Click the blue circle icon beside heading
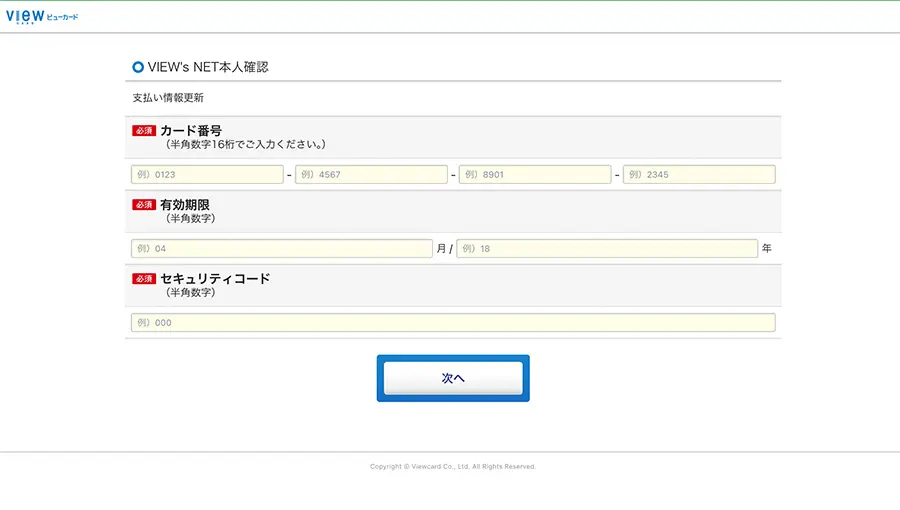 pos(138,67)
